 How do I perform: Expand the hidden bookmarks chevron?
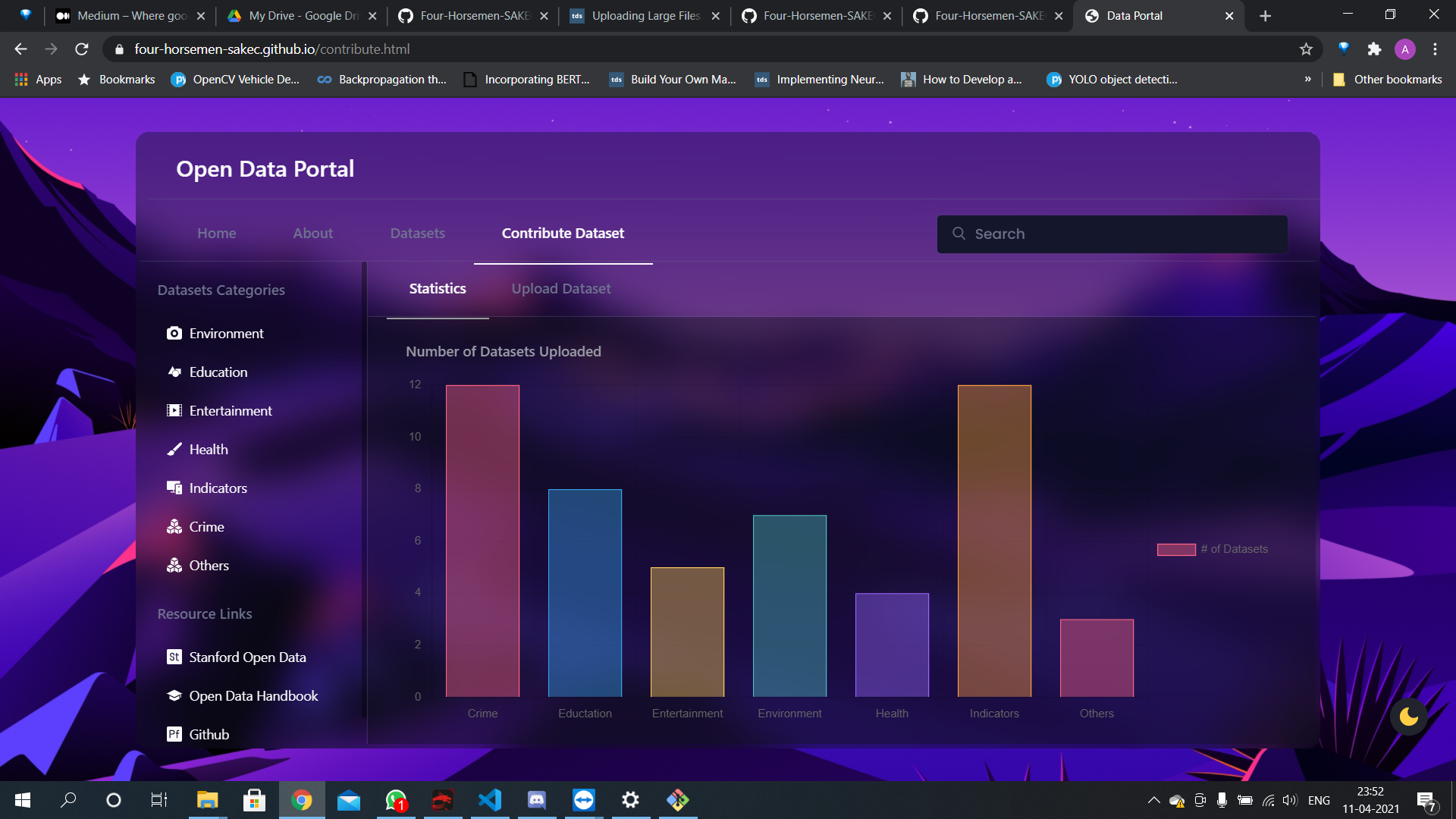(x=1307, y=80)
